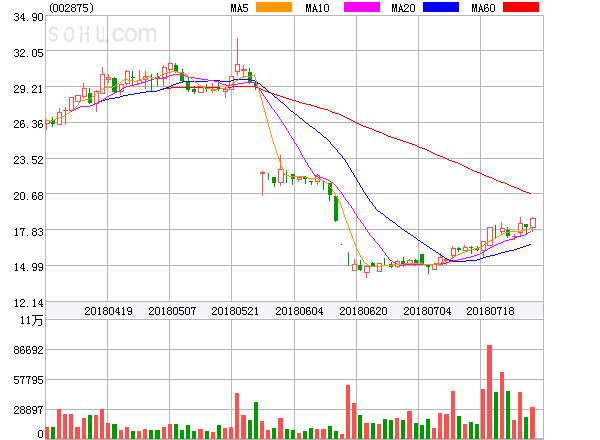Click the MA60 legend label
The width and height of the screenshot is (600, 440).
(483, 8)
